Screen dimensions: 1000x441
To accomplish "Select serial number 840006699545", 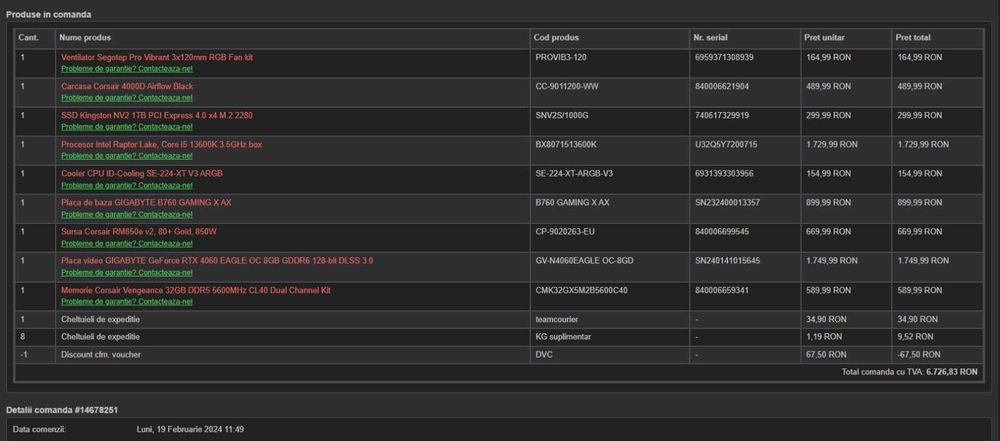I will (x=722, y=232).
